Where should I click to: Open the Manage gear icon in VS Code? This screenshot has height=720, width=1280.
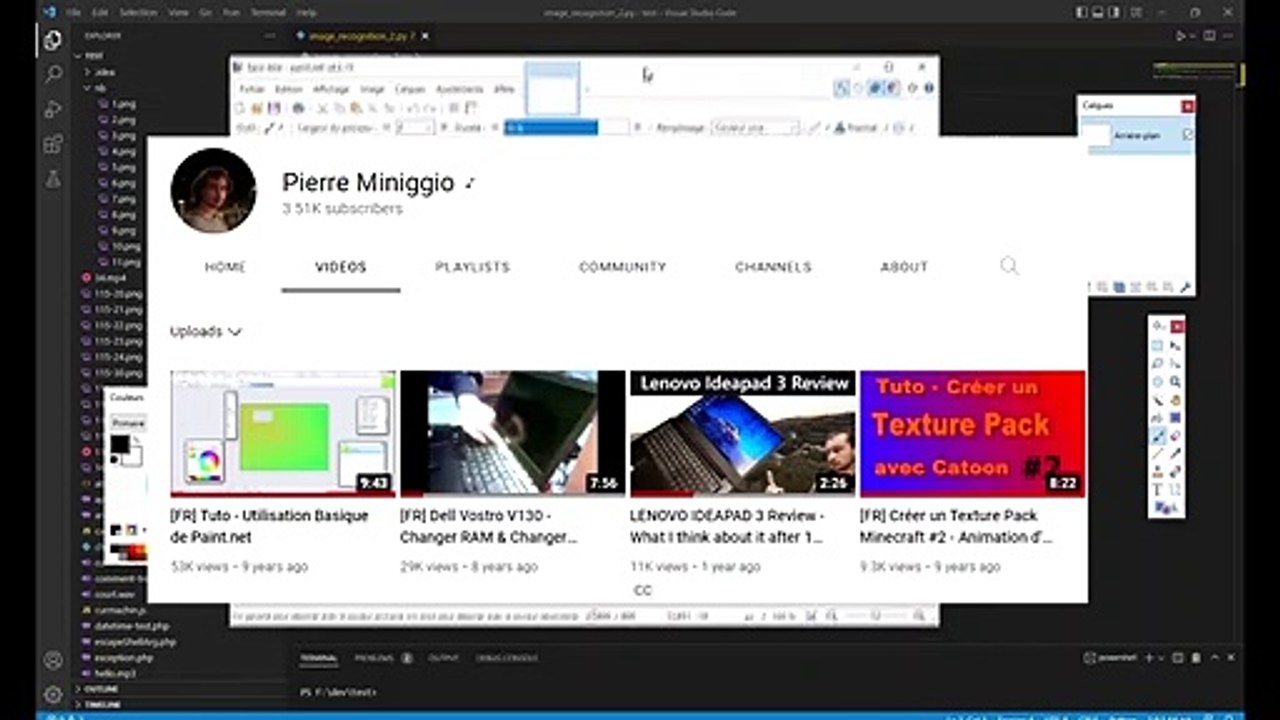pos(52,694)
